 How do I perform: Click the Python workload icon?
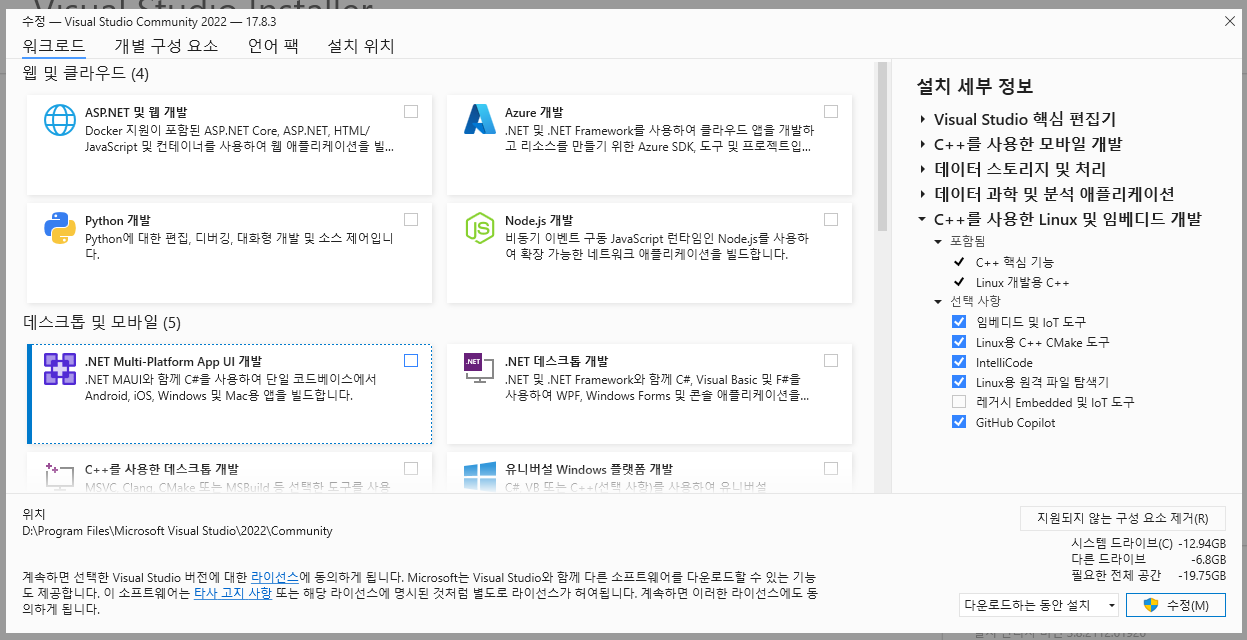tap(60, 228)
